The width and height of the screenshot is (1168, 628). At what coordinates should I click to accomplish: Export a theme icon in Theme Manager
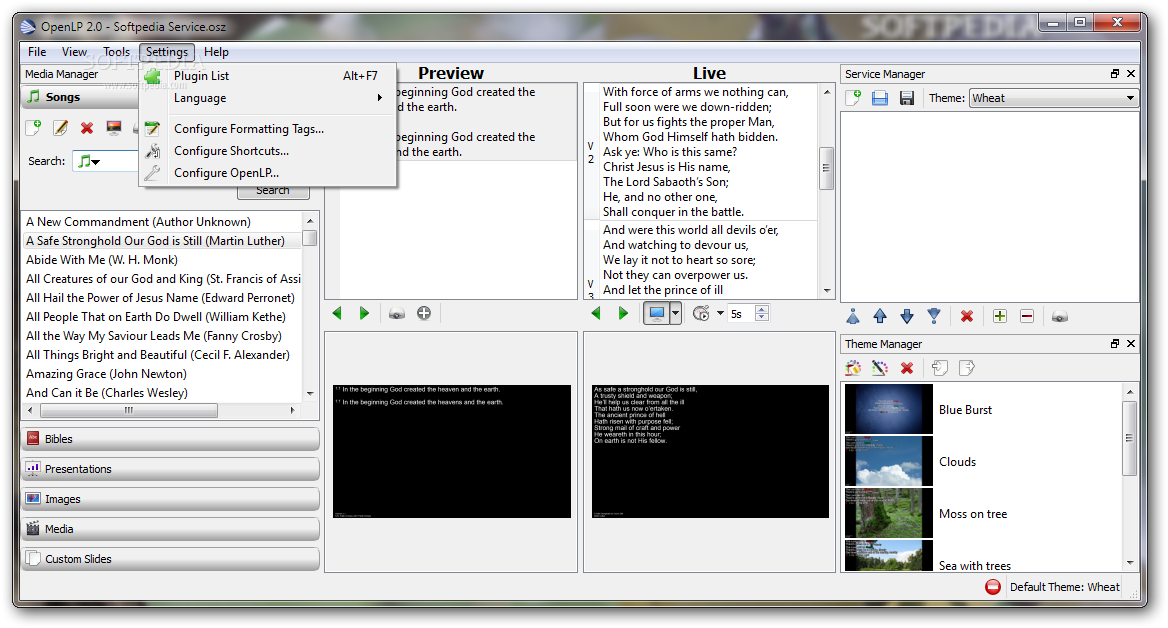pyautogui.click(x=967, y=368)
